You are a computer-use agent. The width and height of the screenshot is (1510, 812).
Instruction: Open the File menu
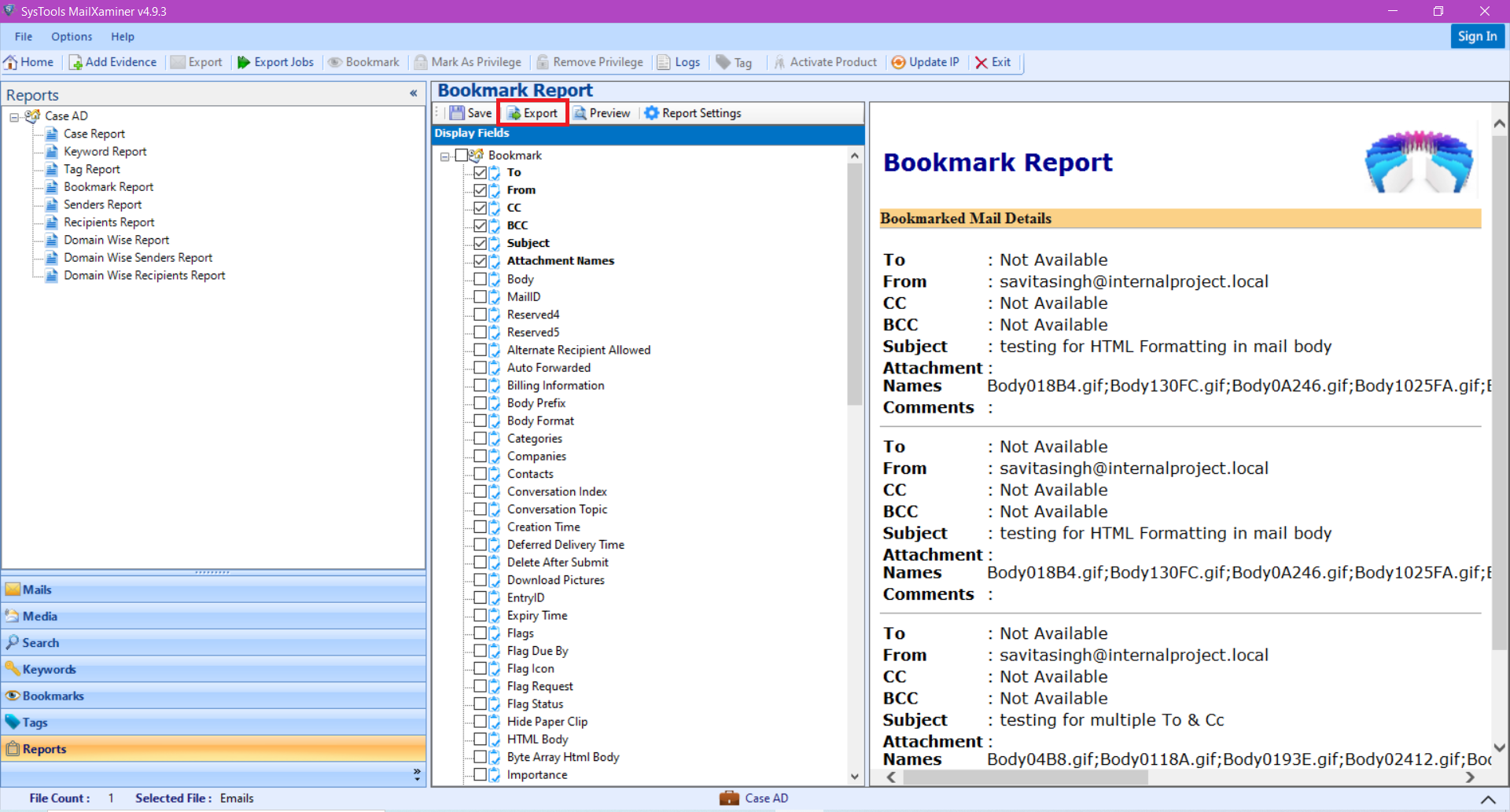pos(24,36)
